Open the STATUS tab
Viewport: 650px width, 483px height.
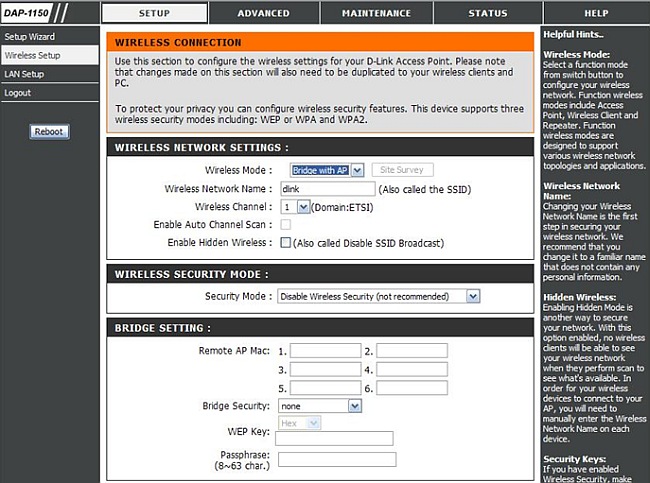[487, 13]
